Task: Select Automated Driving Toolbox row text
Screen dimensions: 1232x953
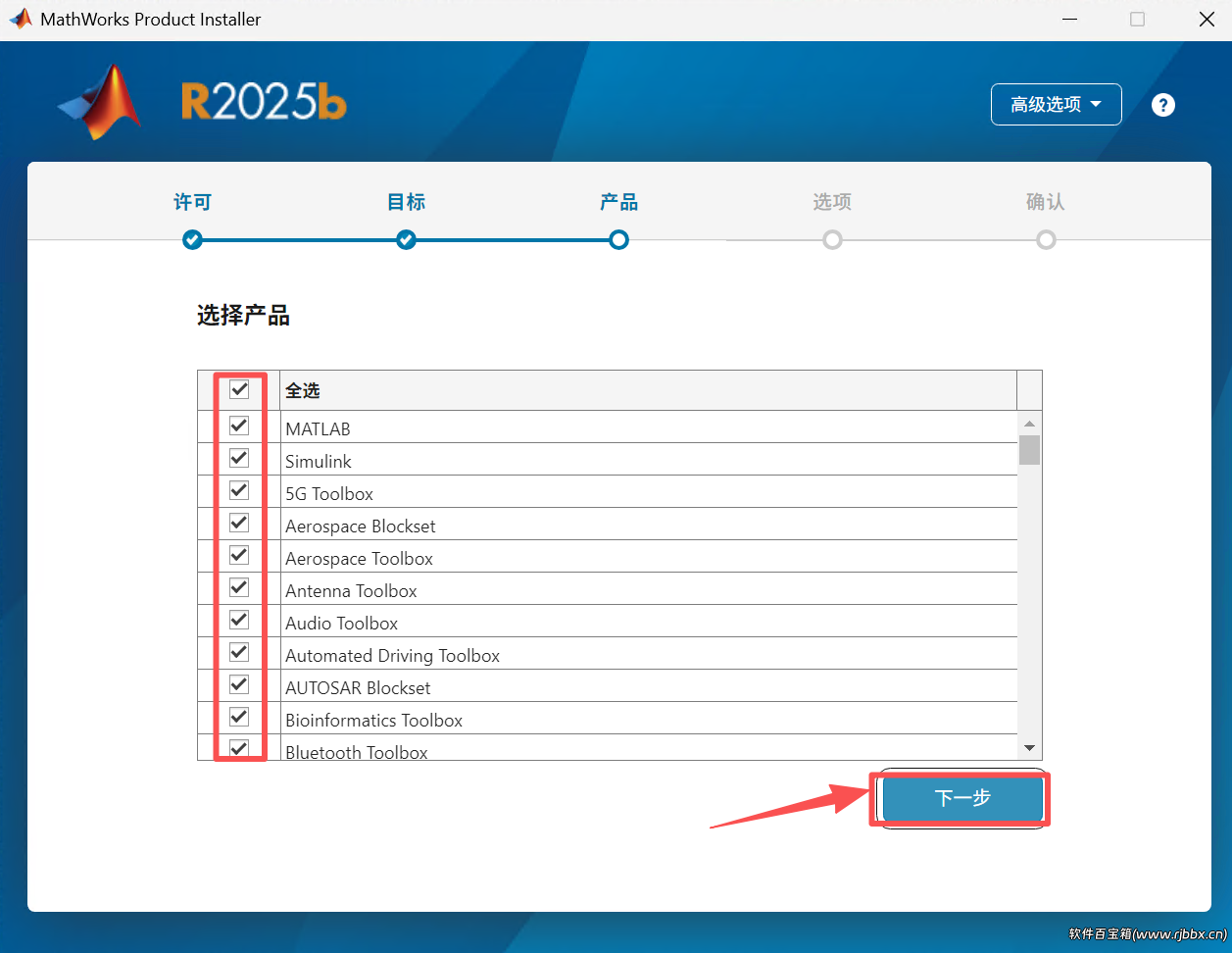Action: click(393, 656)
